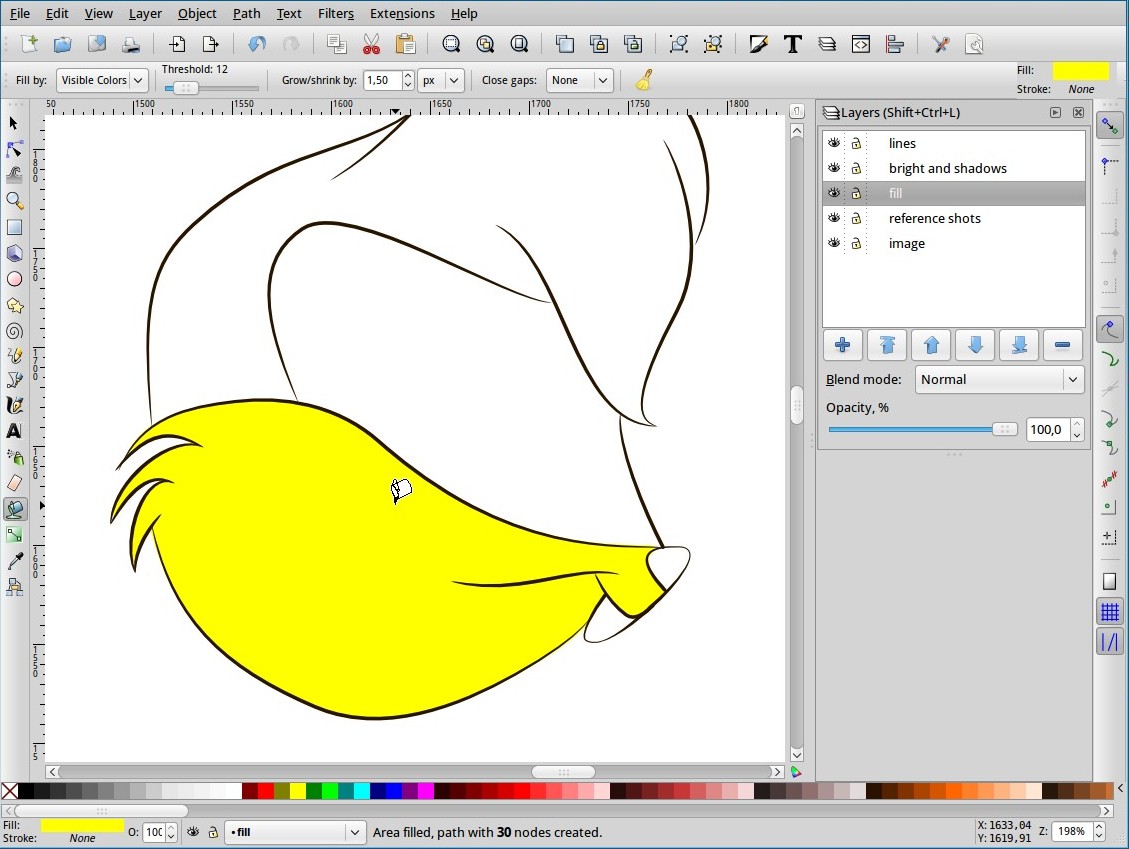
Task: Click the delete layer minus button
Action: tap(1062, 345)
